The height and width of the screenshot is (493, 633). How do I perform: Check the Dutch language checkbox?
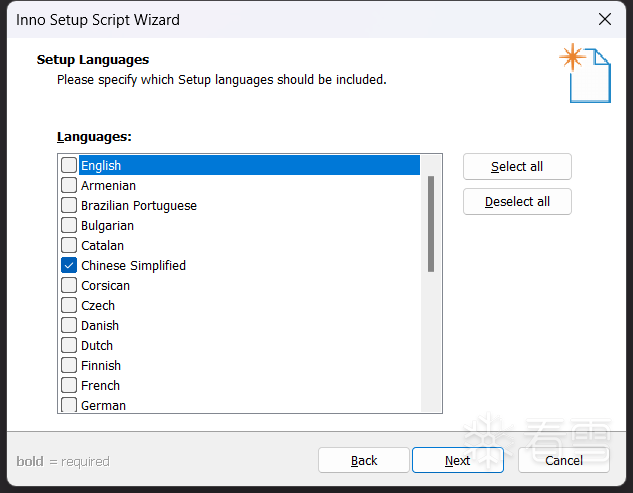(x=69, y=345)
